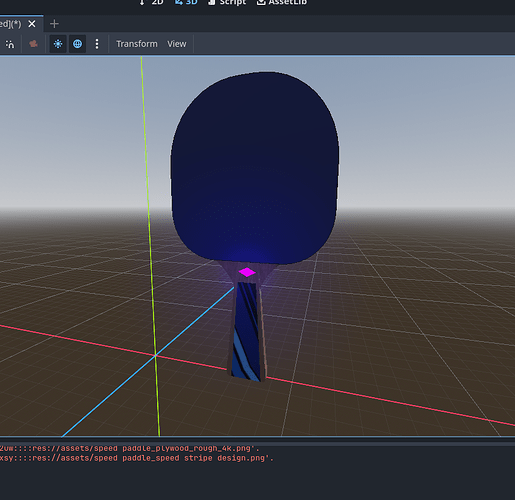Click the plywood_rough_4k.png error line
515x500 pixels.
(130, 448)
